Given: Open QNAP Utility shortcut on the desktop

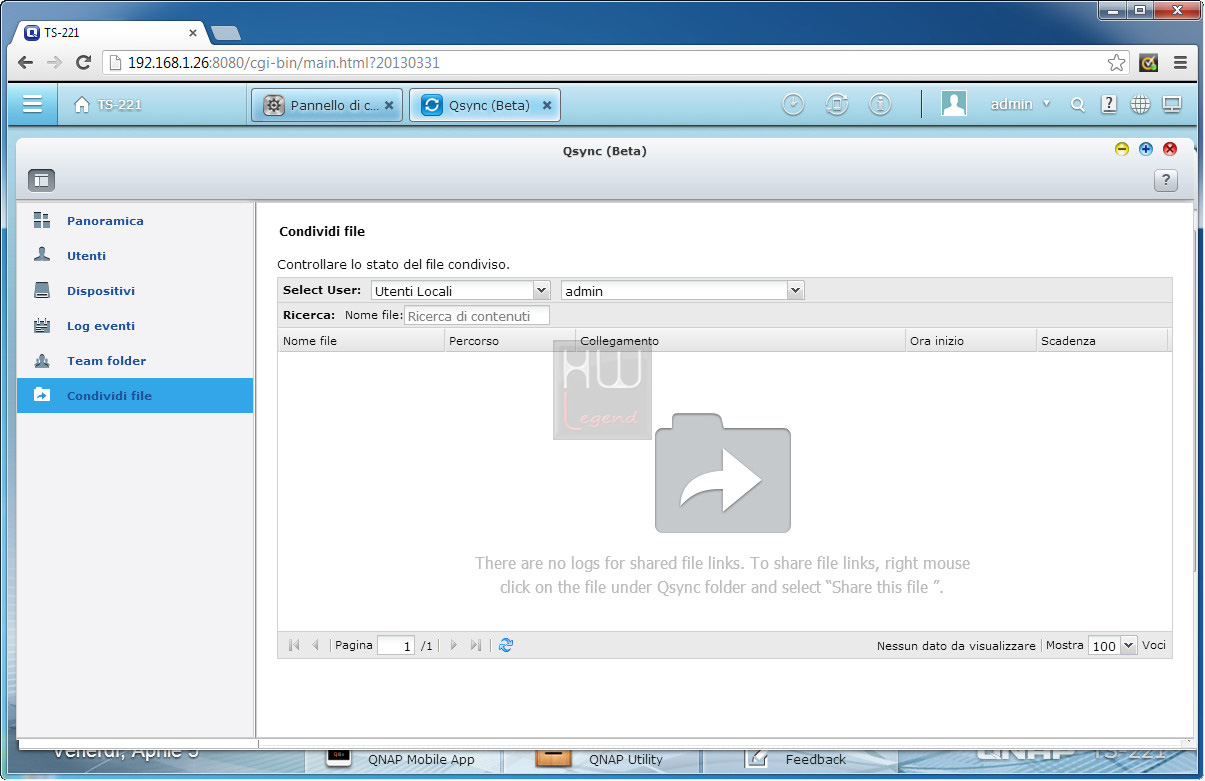Looking at the screenshot, I should (x=600, y=759).
